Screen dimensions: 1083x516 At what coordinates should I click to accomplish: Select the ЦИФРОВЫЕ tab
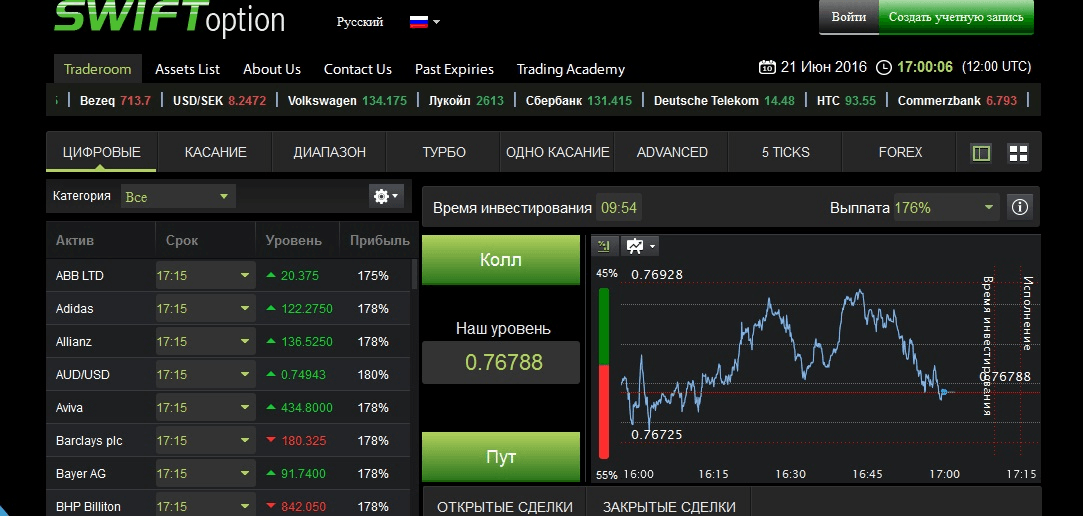click(102, 152)
